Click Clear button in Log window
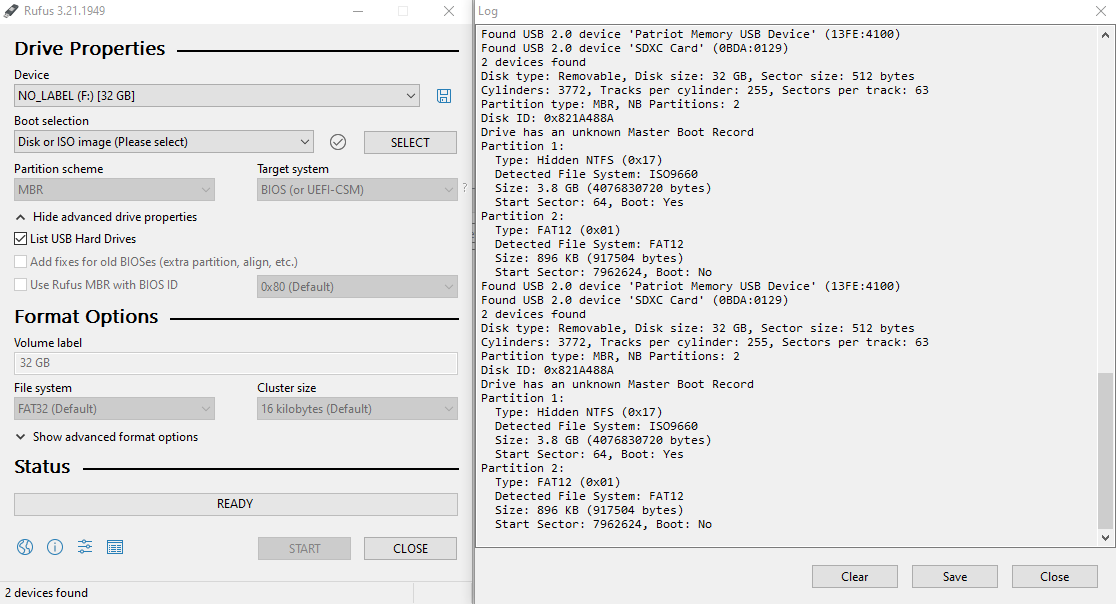Screen dimensions: 1116x604 click(855, 577)
